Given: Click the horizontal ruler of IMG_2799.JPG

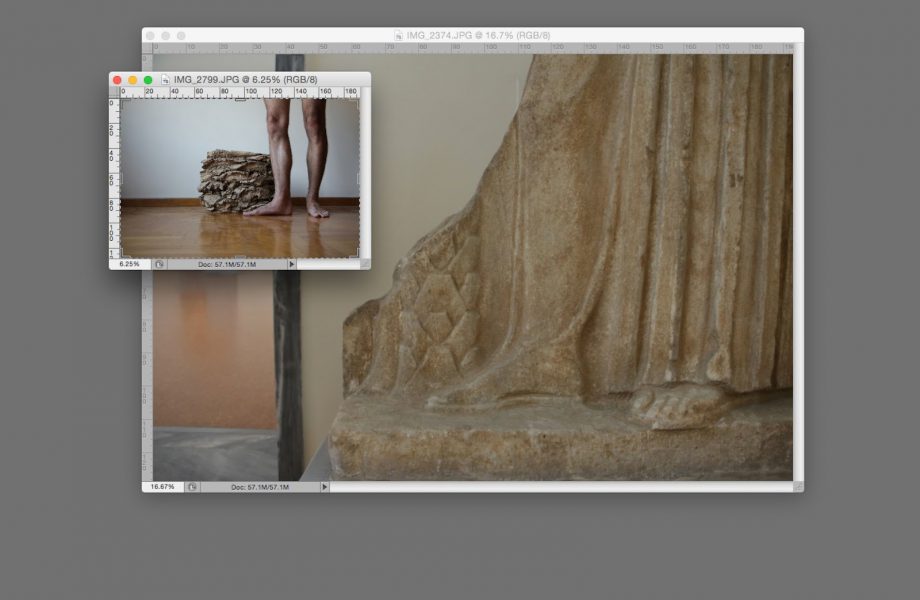Looking at the screenshot, I should [x=240, y=93].
